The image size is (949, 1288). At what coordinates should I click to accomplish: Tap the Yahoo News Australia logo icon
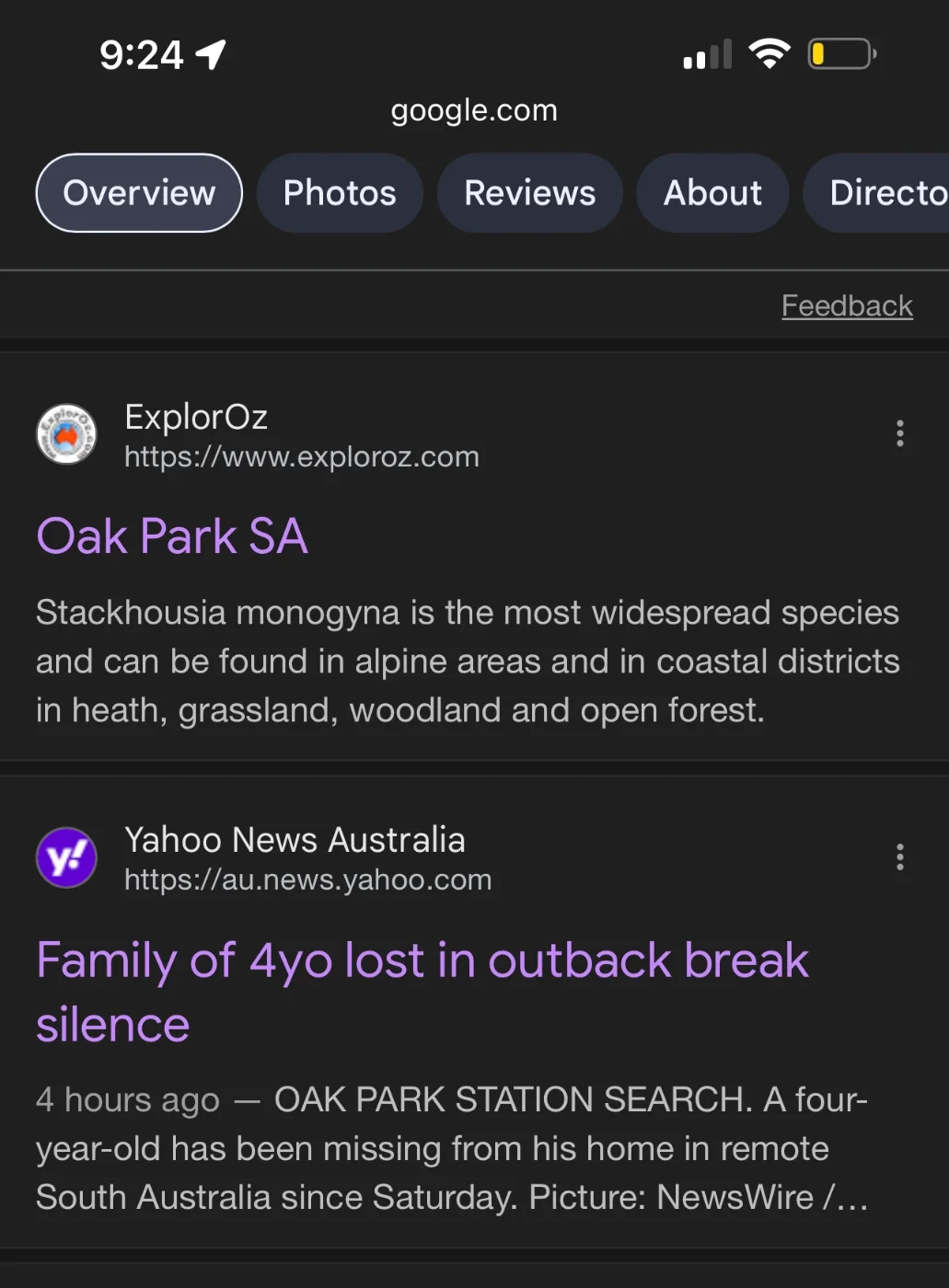(66, 857)
